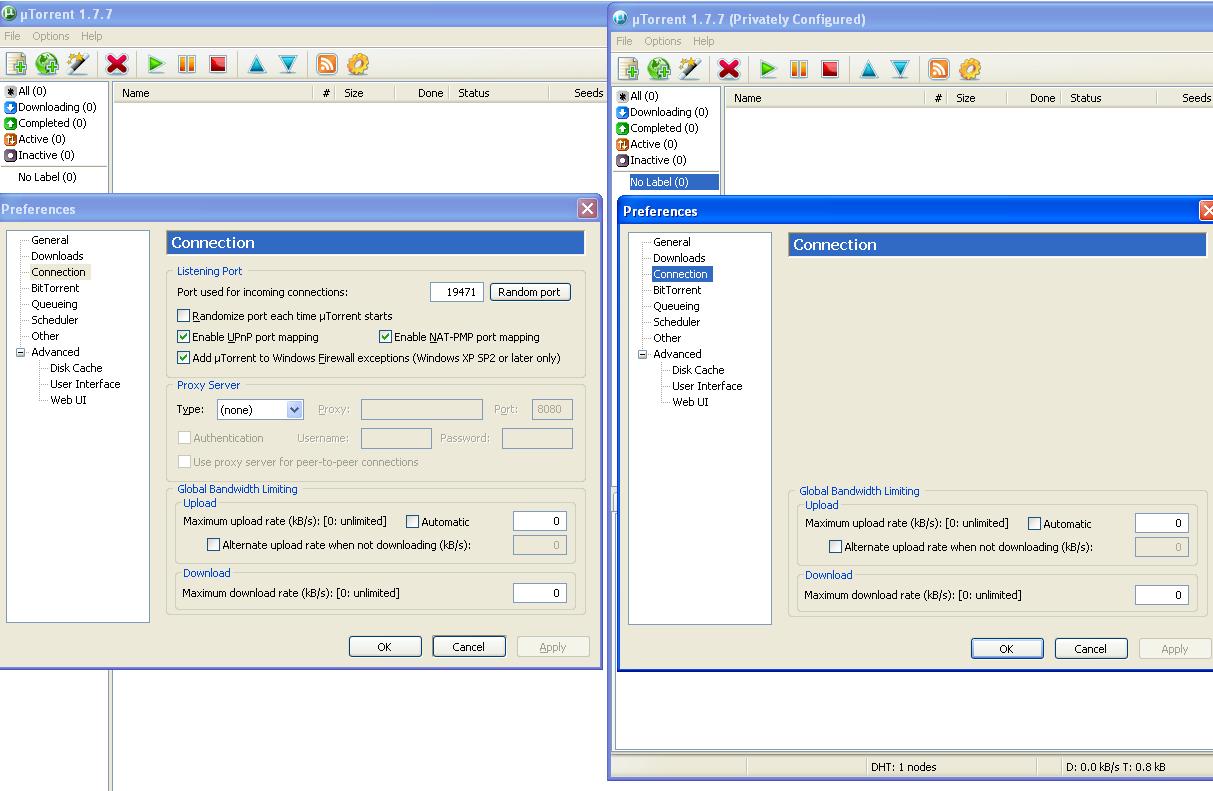Check Automatic upload rate in left Preferences
The height and width of the screenshot is (791, 1213).
(x=413, y=522)
